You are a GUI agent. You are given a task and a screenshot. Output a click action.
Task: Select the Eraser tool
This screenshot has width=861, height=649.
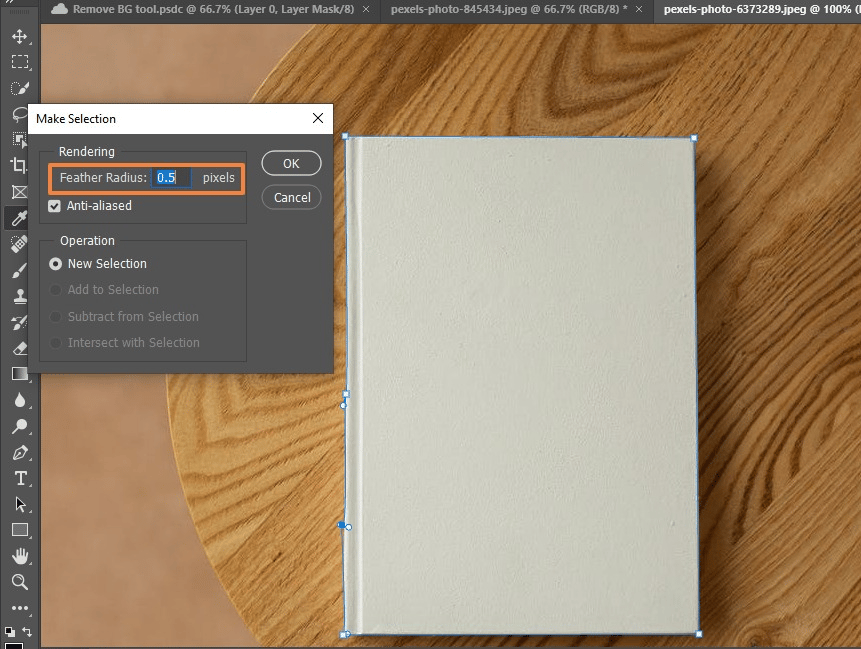[19, 348]
